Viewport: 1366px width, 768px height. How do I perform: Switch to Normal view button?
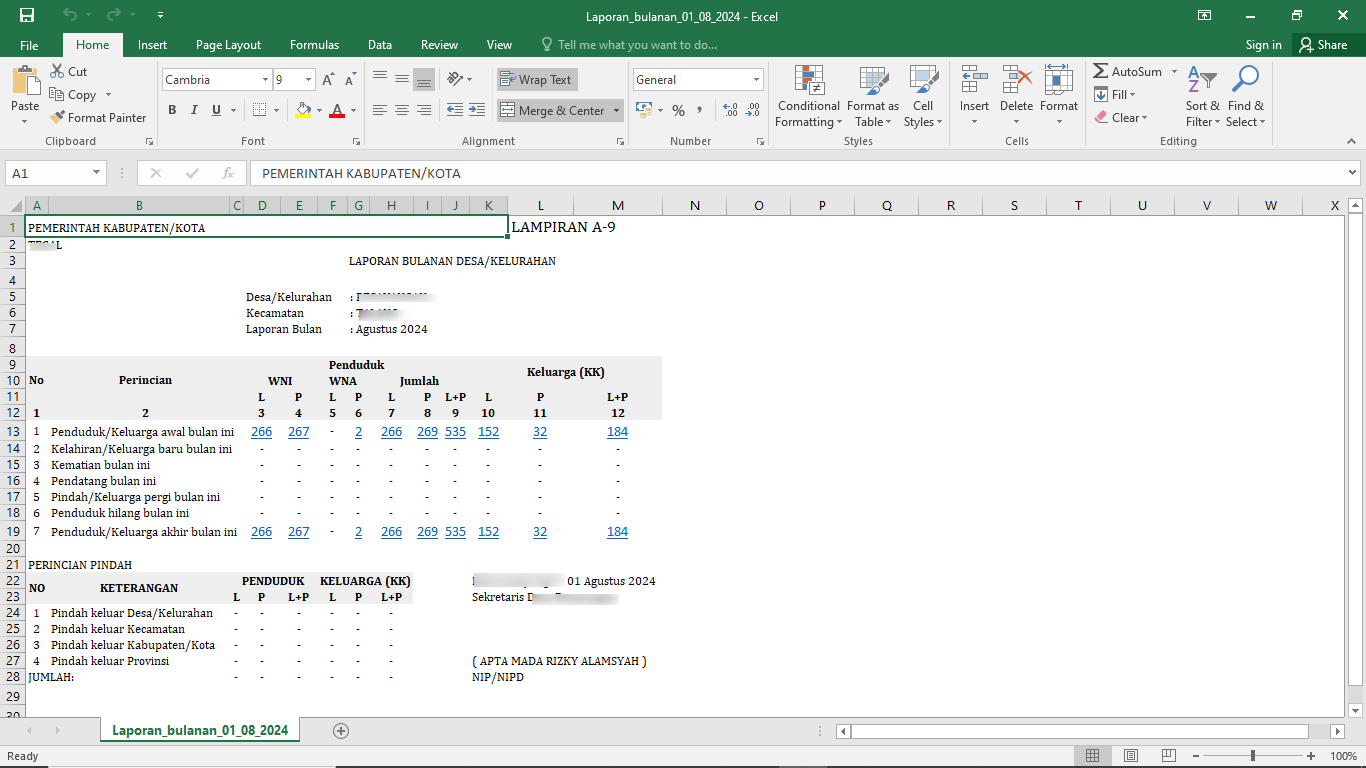tap(1093, 756)
